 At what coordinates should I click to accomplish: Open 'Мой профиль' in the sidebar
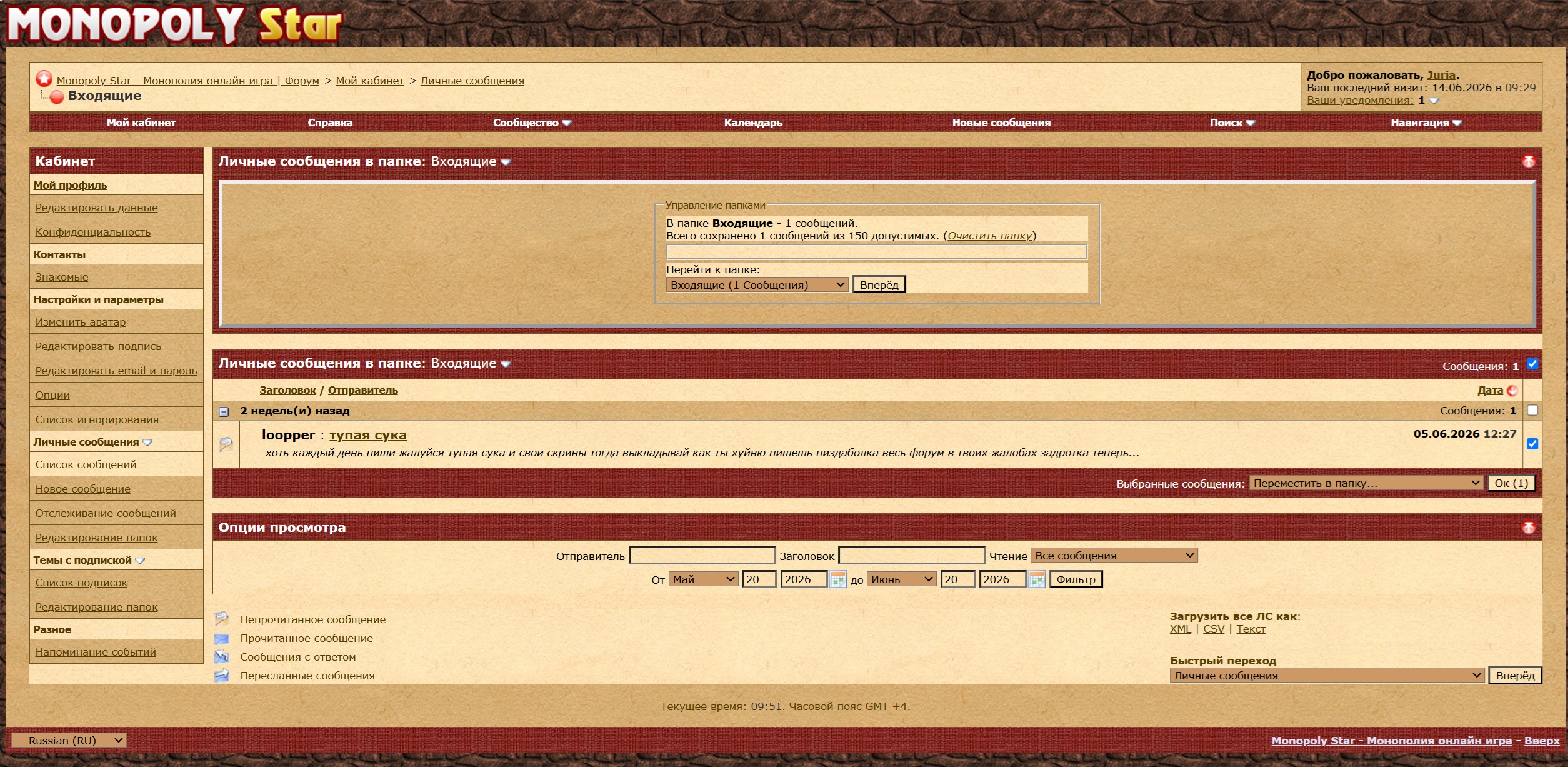tap(70, 185)
